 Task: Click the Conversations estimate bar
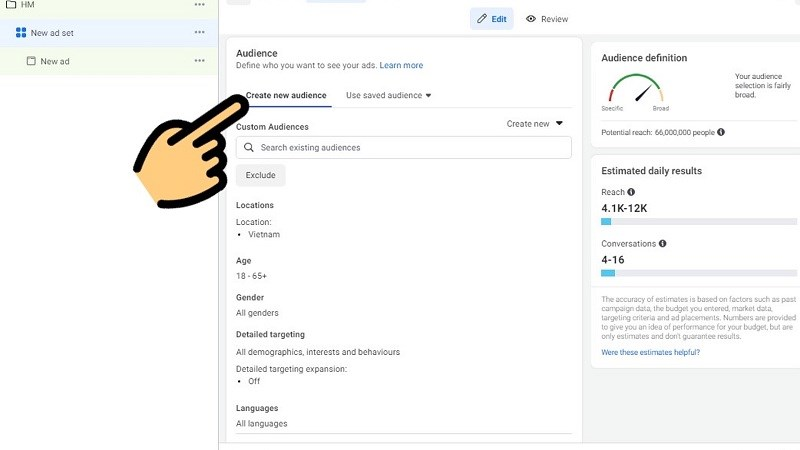(699, 273)
